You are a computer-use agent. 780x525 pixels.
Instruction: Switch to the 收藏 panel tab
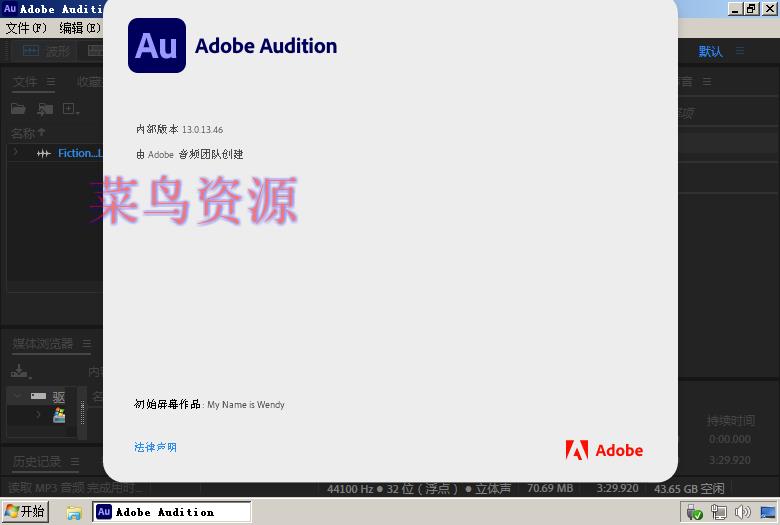90,82
